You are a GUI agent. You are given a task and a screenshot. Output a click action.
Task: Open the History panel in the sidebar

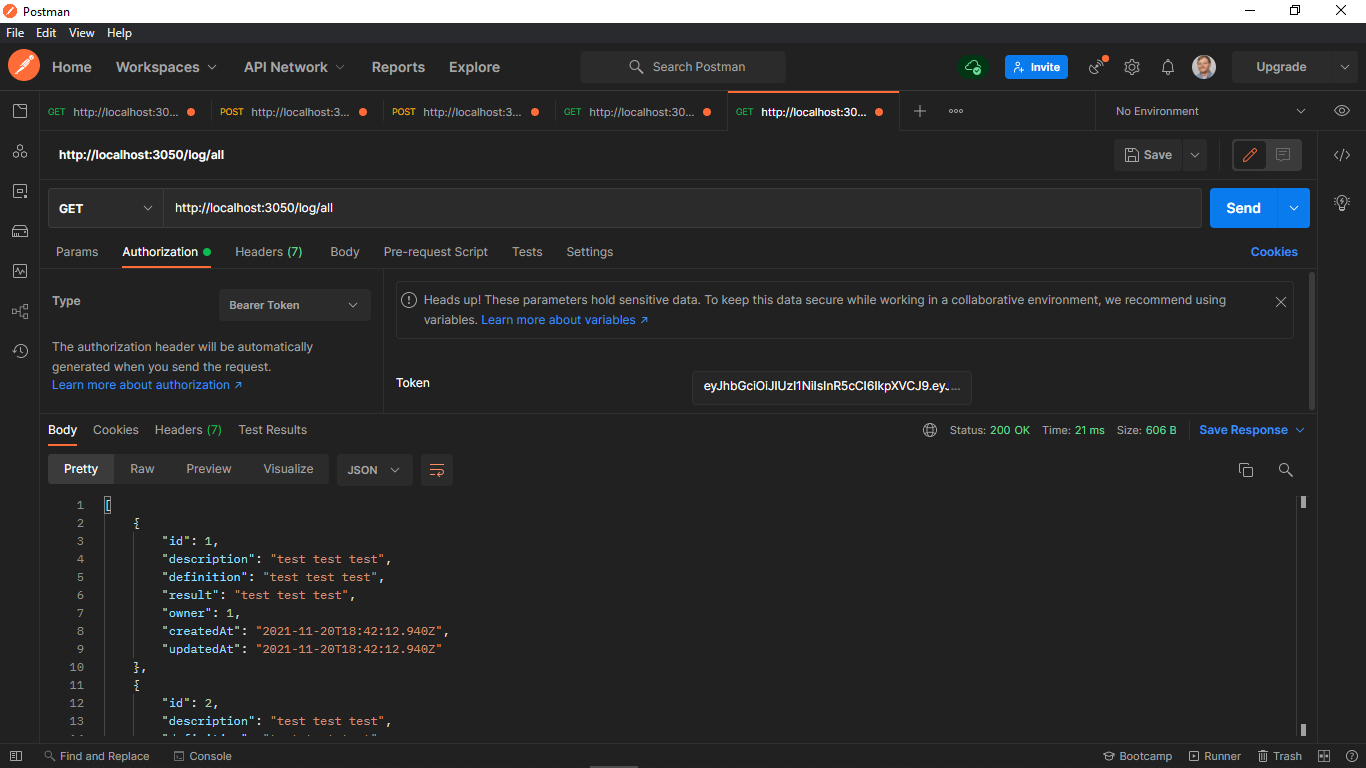(19, 351)
